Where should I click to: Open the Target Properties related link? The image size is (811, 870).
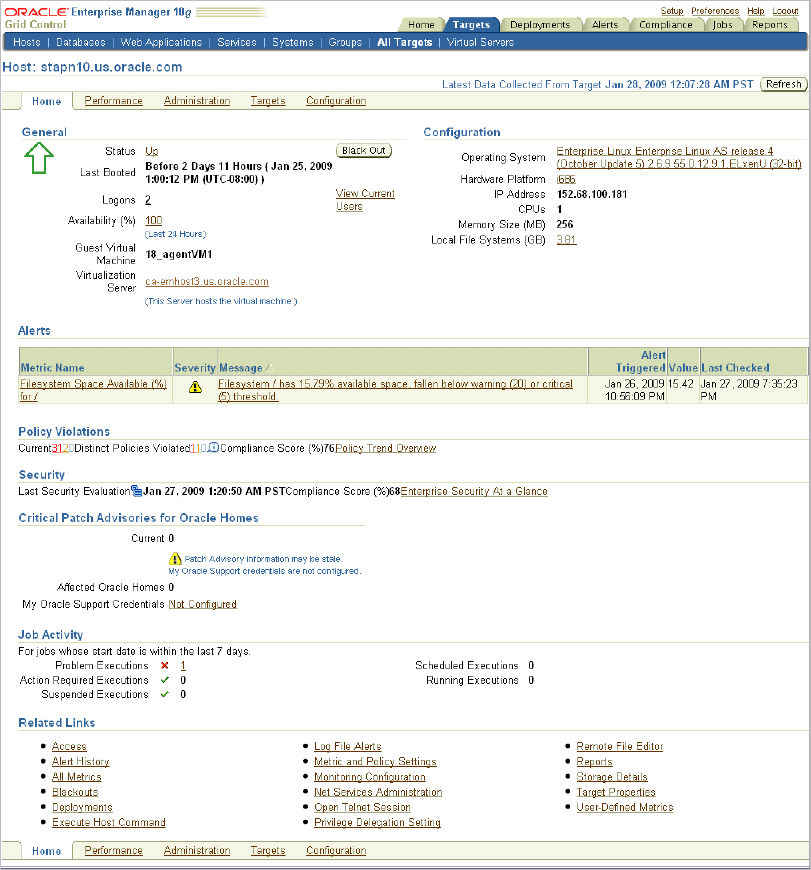click(616, 792)
